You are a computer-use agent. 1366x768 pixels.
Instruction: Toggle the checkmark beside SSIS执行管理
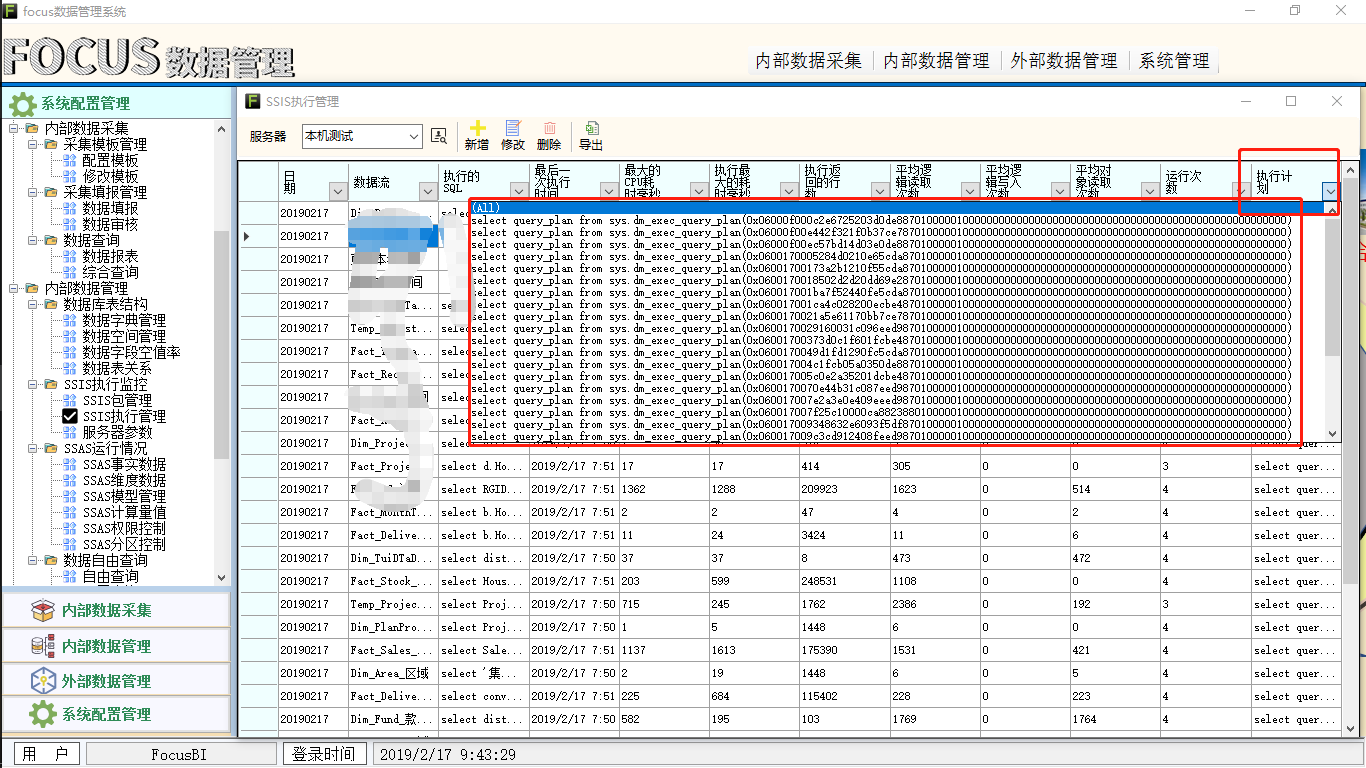70,416
